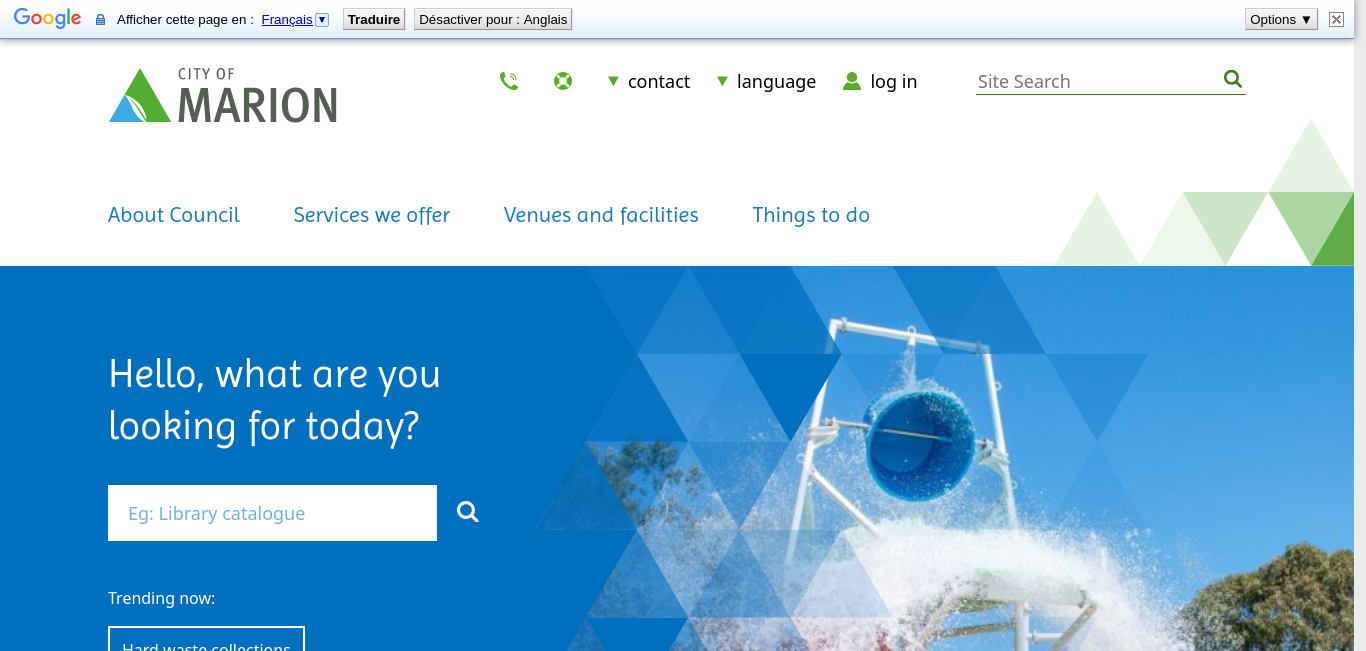Viewport: 1366px width, 651px height.
Task: Close the Google translate bar
Action: coord(1336,19)
